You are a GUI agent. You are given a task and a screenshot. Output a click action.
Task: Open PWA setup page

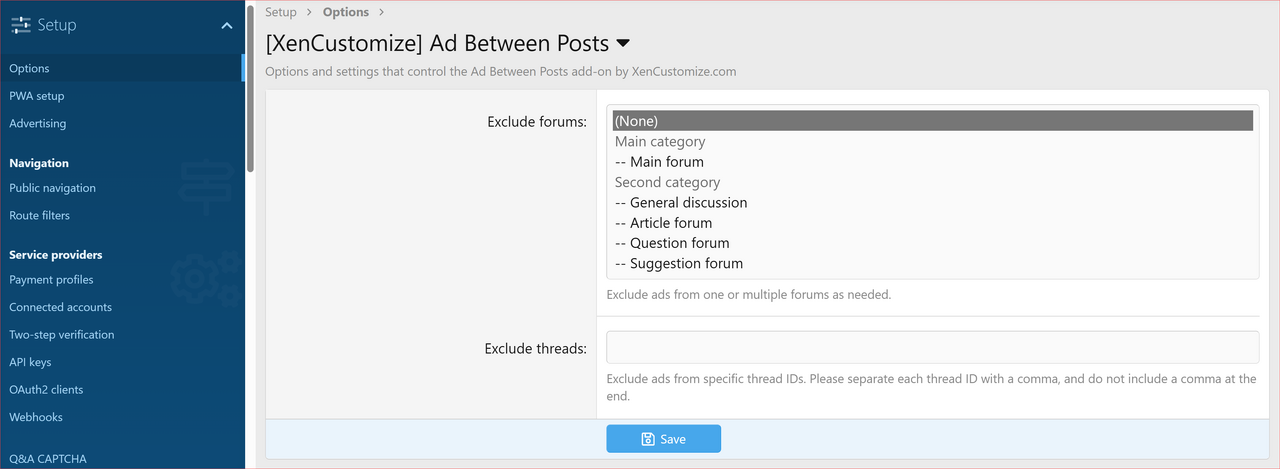click(x=37, y=96)
